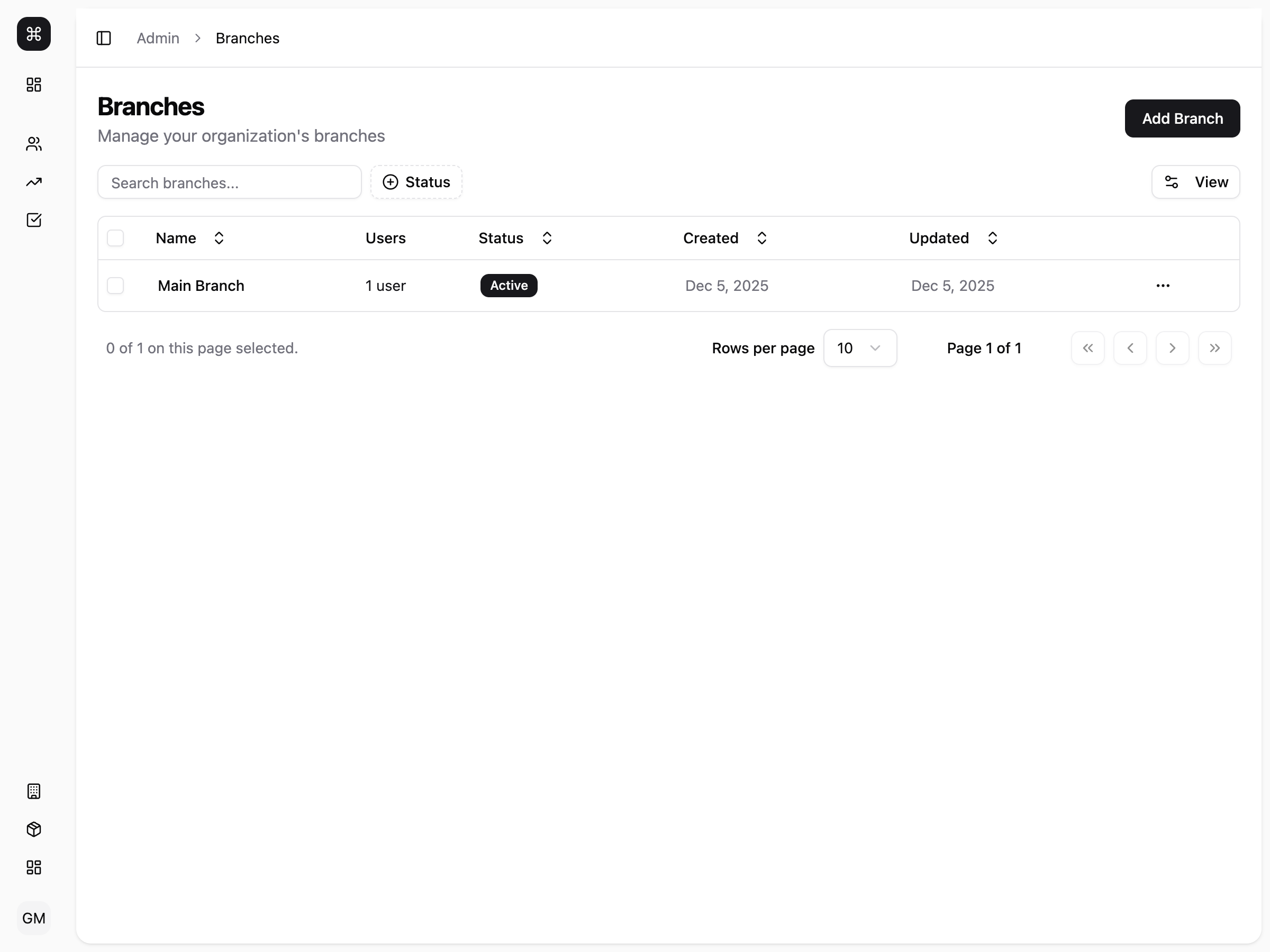This screenshot has height=952, width=1270.
Task: Open the Admin breadcrumb link
Action: click(157, 38)
